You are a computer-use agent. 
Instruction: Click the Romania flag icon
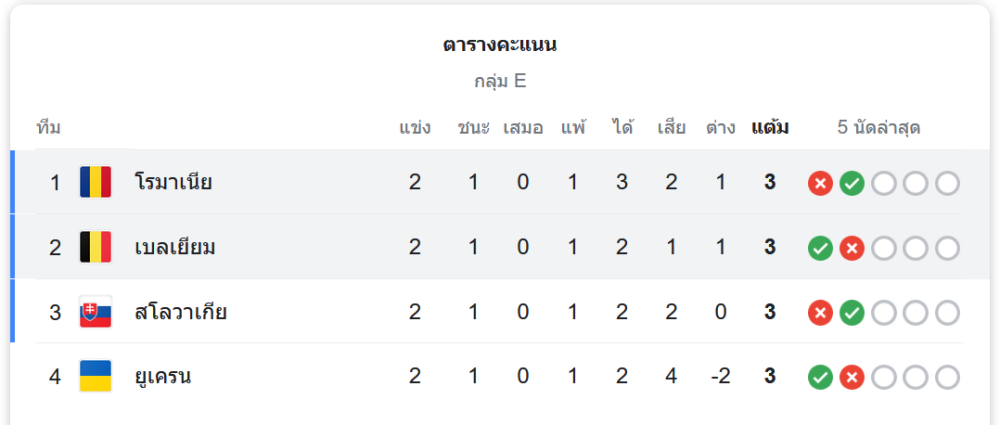(95, 182)
